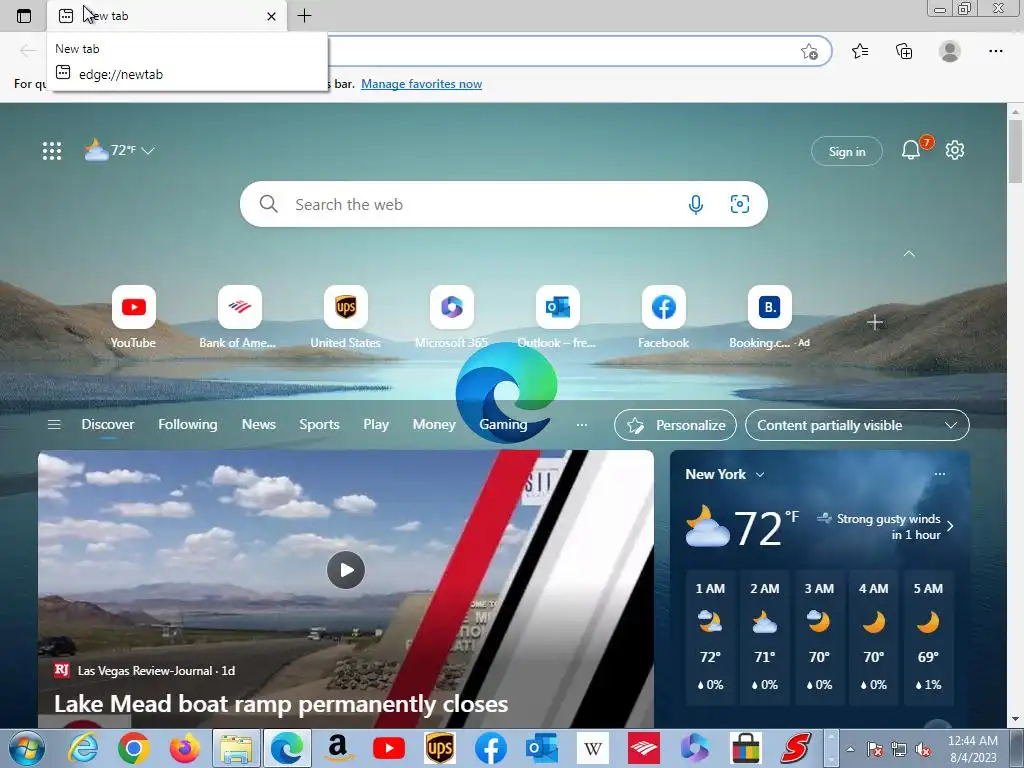Switch to the Play tab

376,424
